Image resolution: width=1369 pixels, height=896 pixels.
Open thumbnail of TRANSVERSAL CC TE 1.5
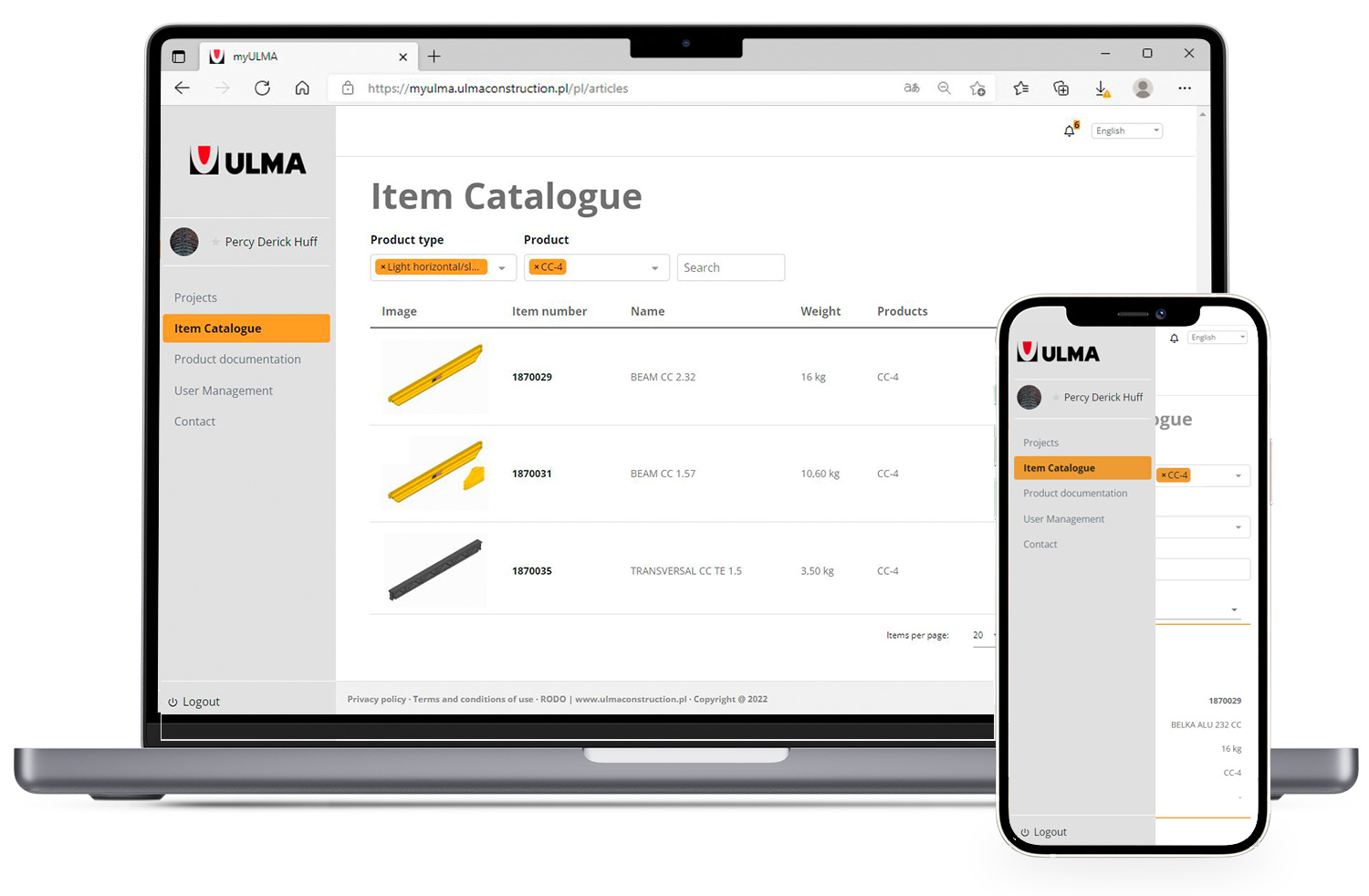click(x=434, y=571)
